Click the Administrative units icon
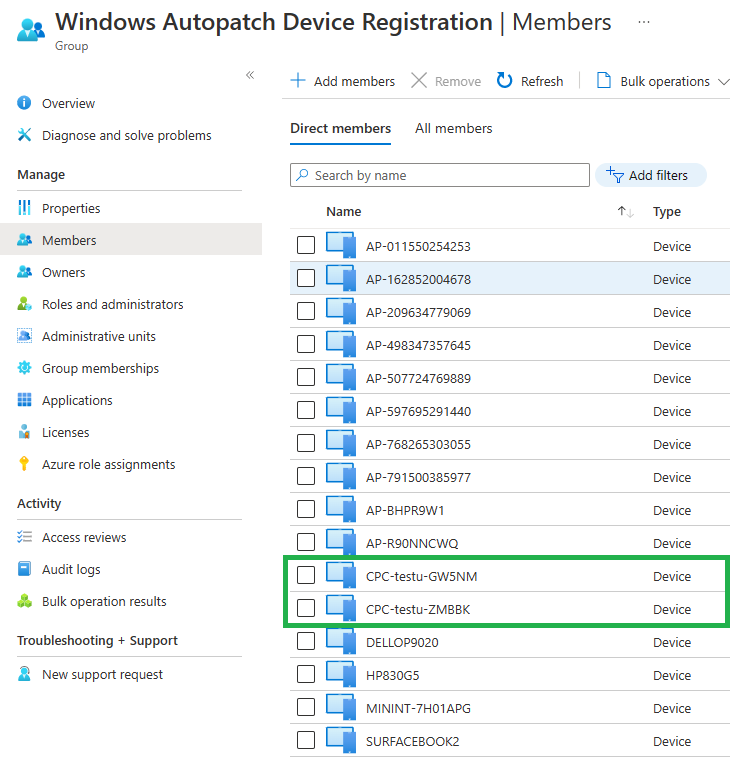Viewport: 730px width, 778px height. pyautogui.click(x=24, y=336)
